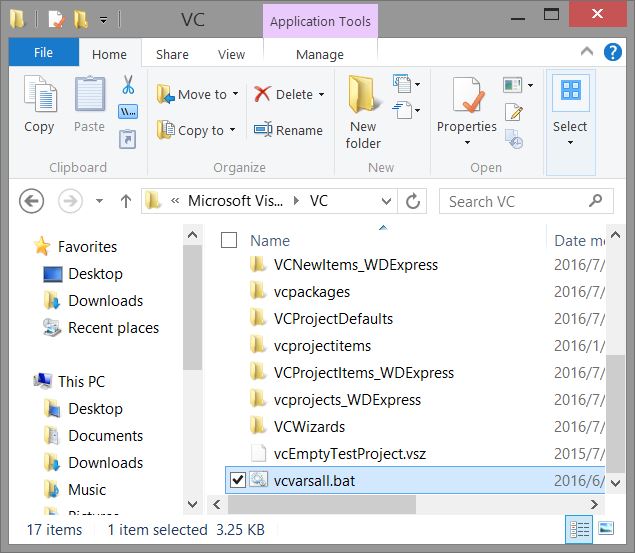Click Properties icon in quick access toolbar

pos(56,19)
